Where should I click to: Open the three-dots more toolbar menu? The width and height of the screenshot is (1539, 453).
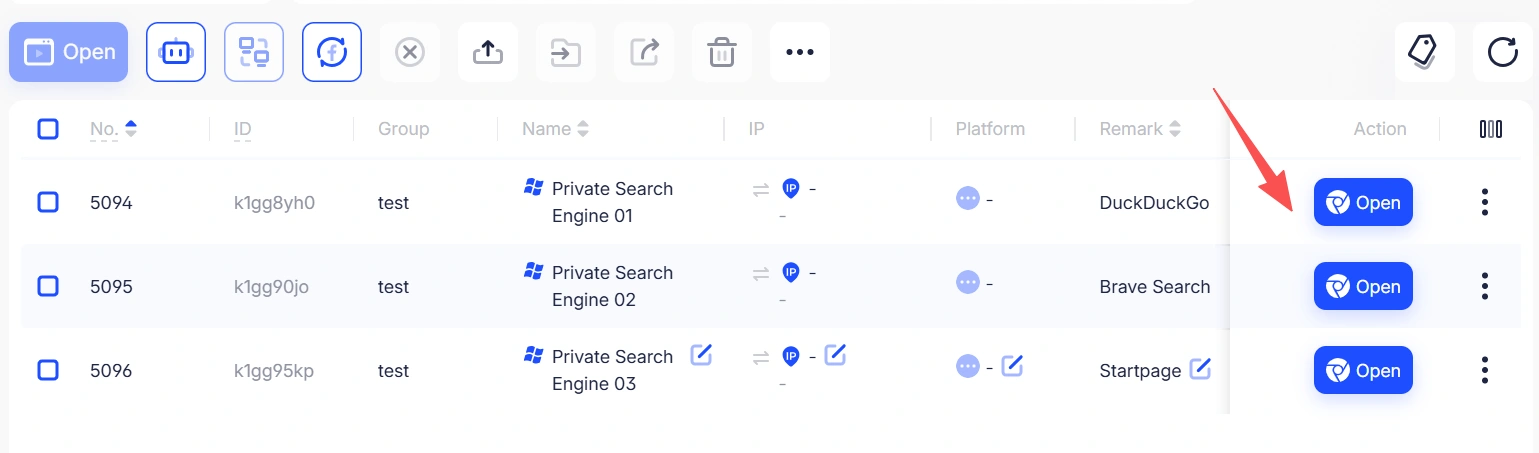click(800, 52)
